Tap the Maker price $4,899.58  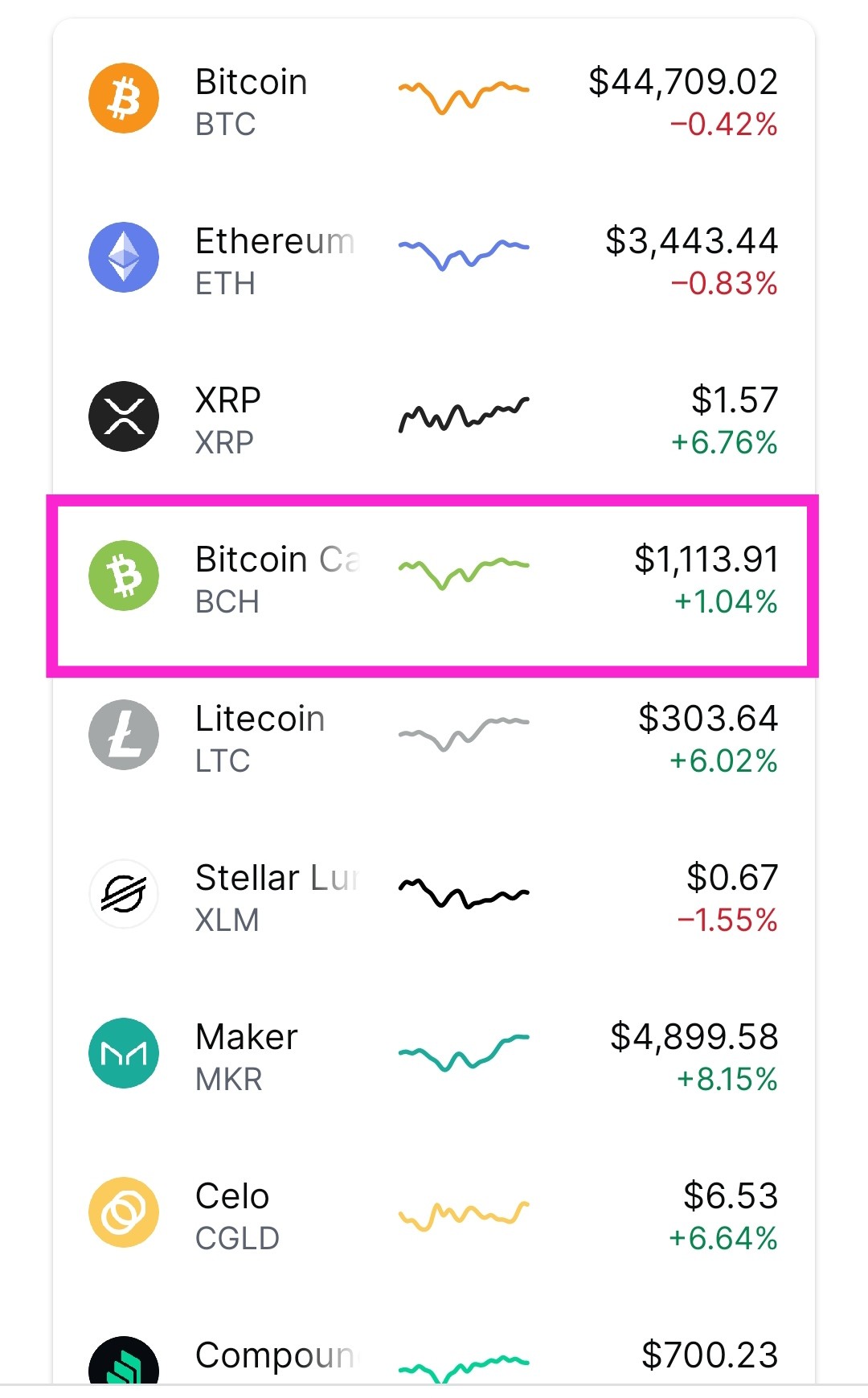click(694, 1037)
